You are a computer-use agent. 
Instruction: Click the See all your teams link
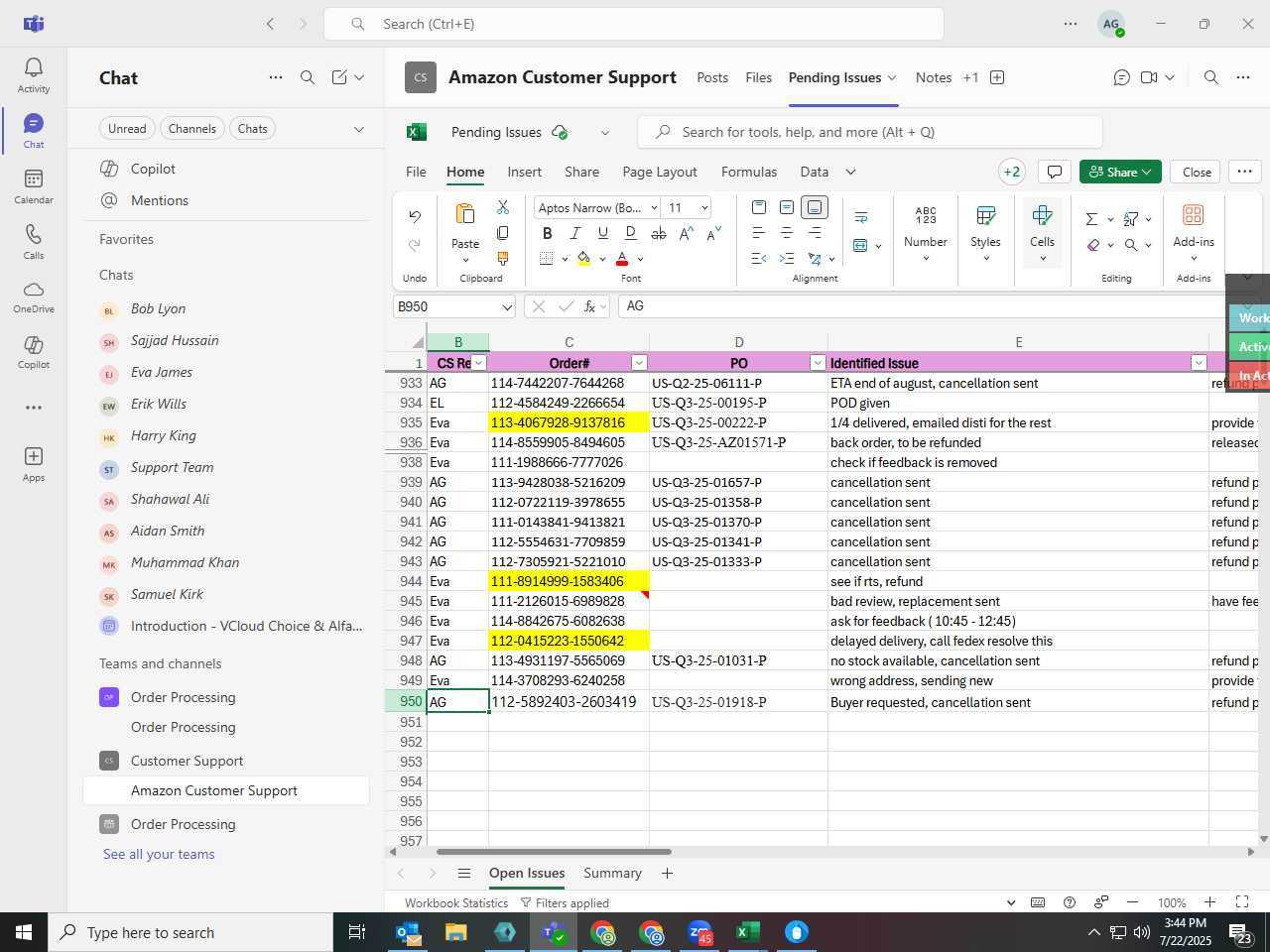159,854
